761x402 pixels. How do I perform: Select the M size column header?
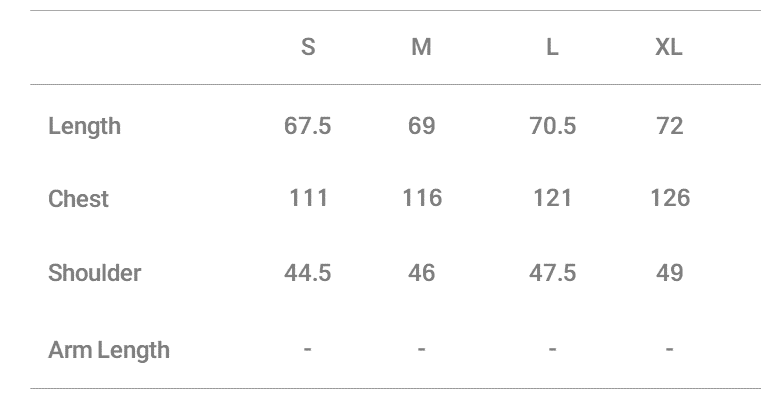(x=421, y=47)
